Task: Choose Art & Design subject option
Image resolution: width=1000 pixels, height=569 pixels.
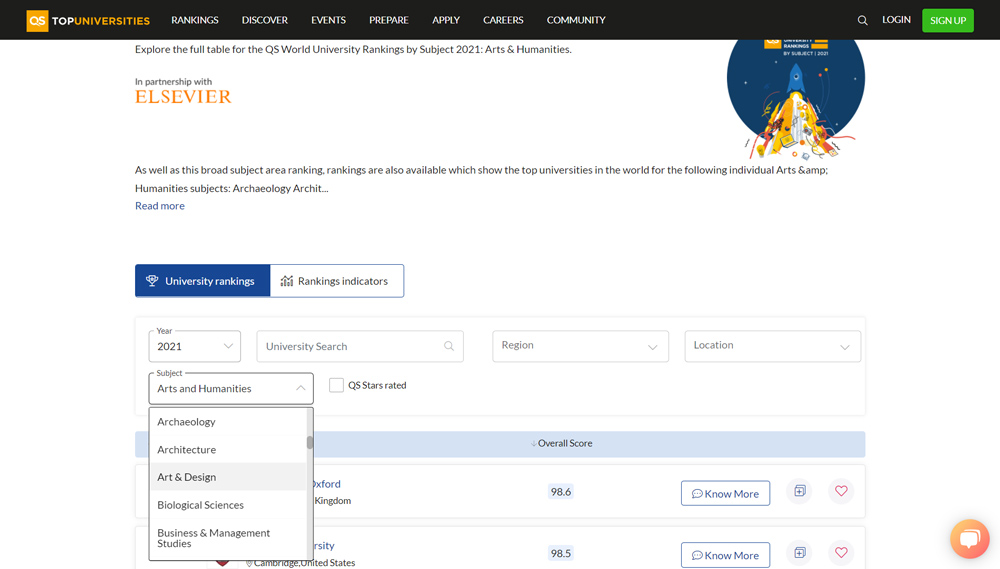Action: click(x=228, y=477)
